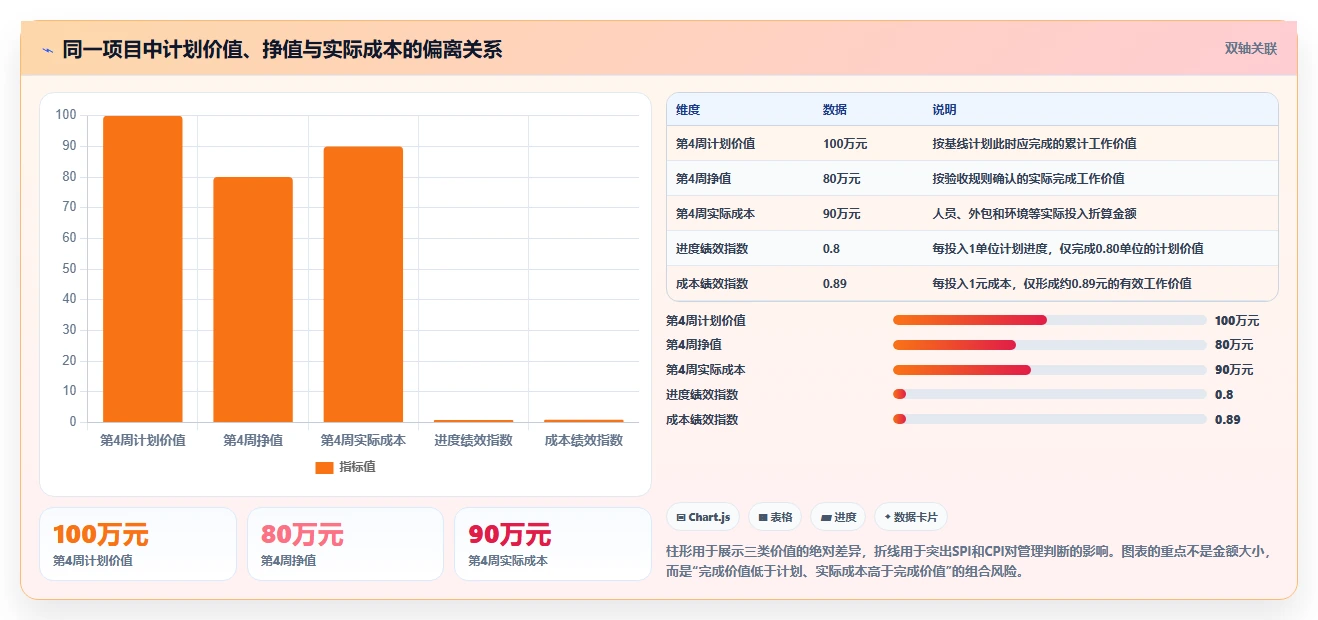Click the 第4周计划价值 progress bar
The image size is (1318, 620).
pyautogui.click(x=1049, y=320)
